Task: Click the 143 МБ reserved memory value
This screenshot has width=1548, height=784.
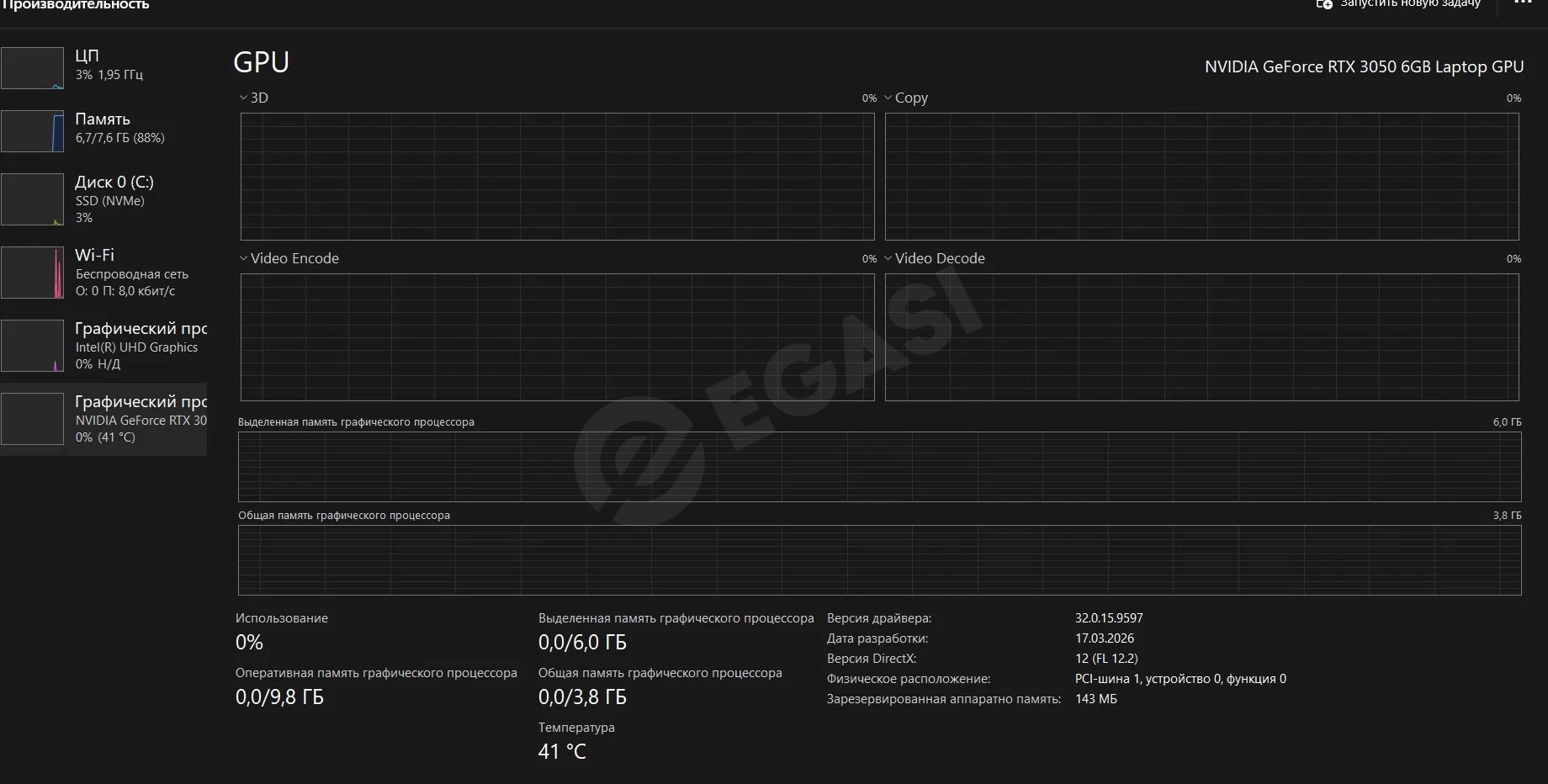Action: click(x=1096, y=699)
